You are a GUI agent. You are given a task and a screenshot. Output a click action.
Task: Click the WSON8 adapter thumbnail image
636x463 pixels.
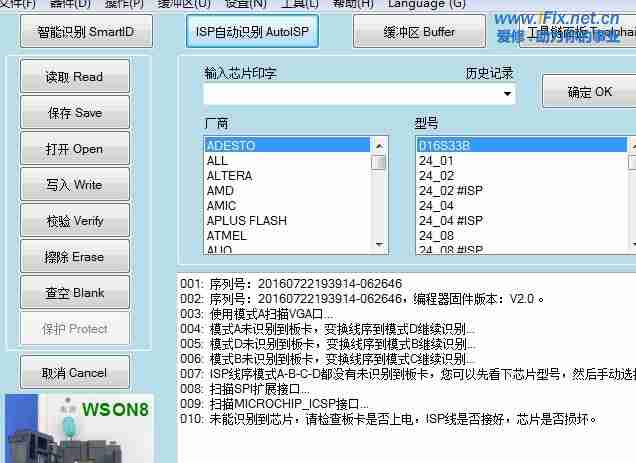click(80, 428)
